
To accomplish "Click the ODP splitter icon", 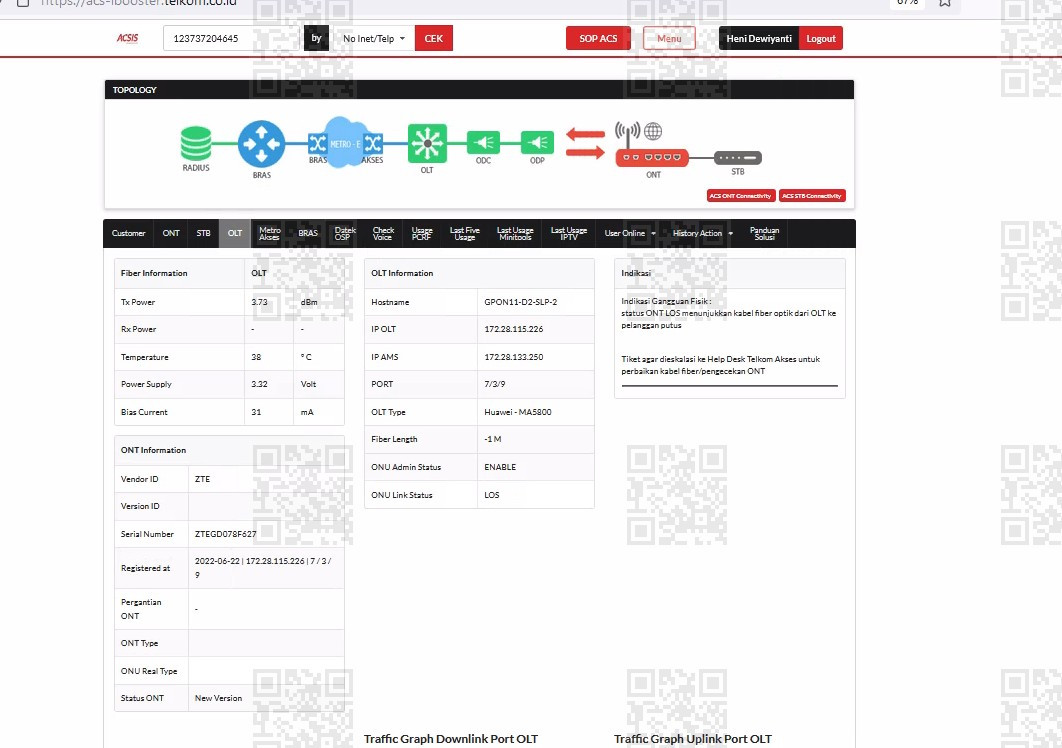I will click(537, 142).
